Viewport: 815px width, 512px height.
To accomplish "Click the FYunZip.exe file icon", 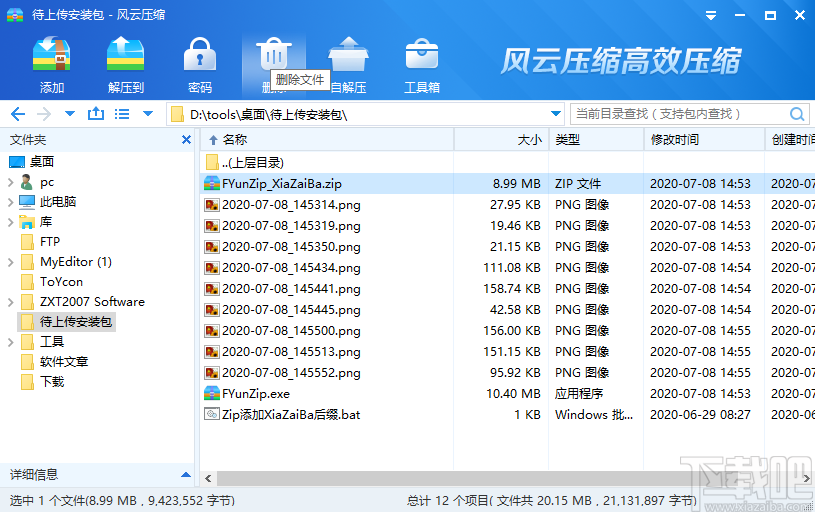I will click(212, 393).
